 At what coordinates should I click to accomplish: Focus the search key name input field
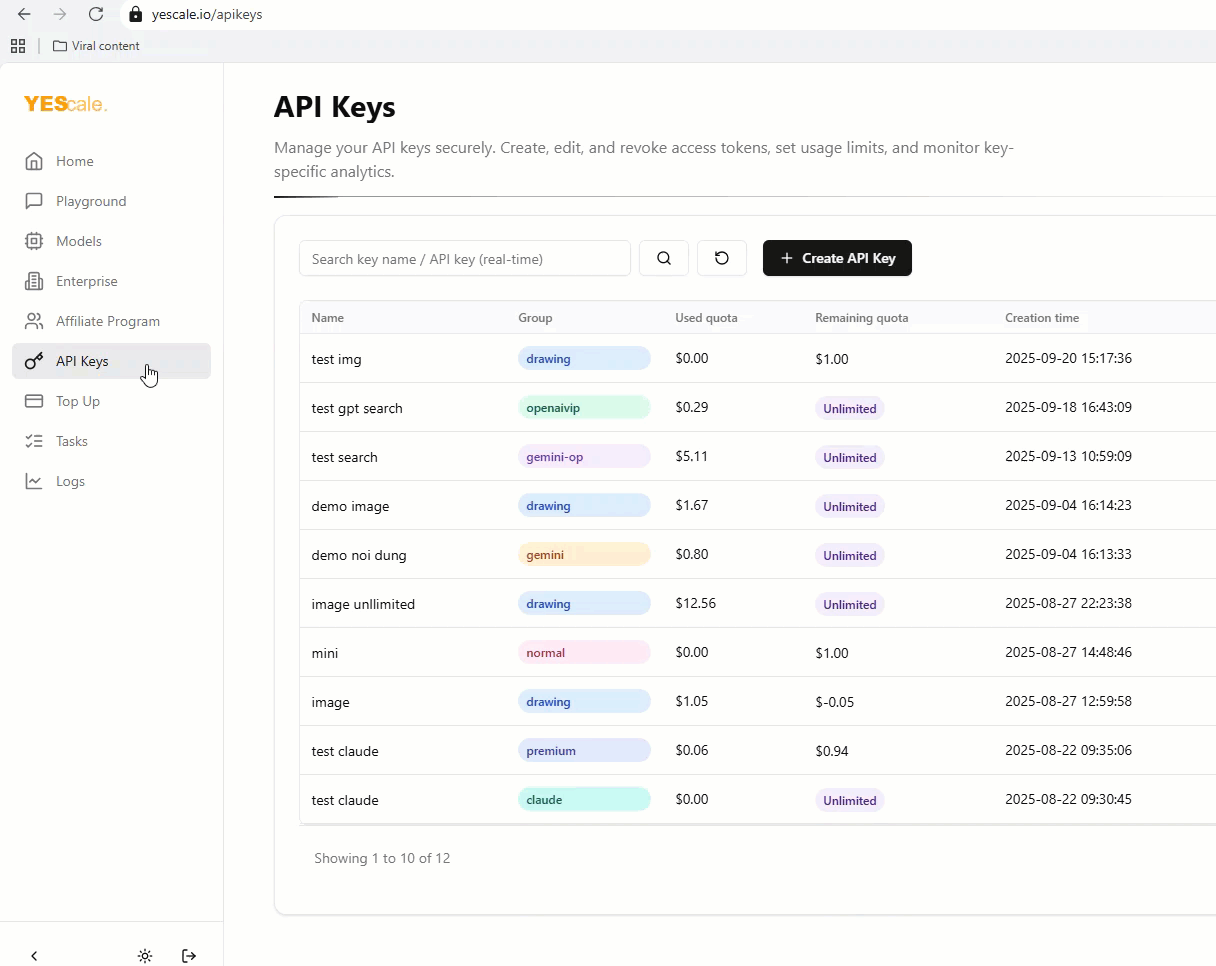465,258
